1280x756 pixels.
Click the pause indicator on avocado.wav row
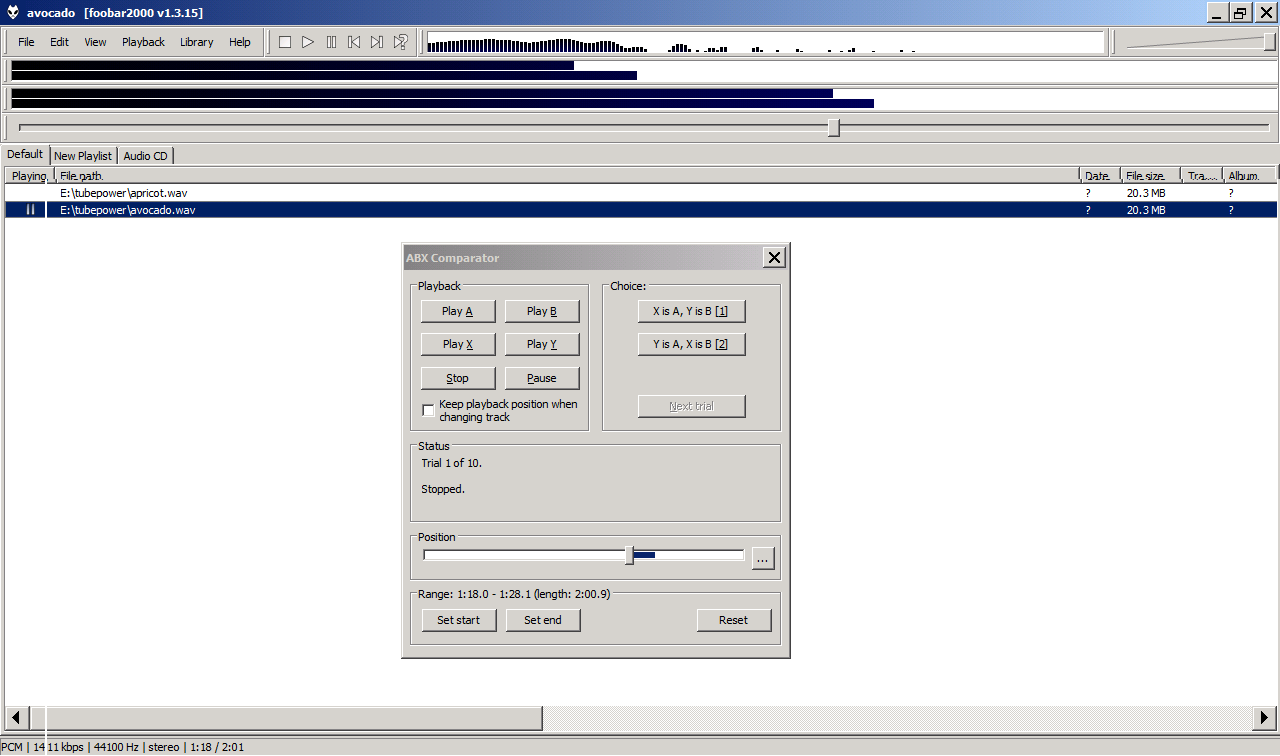click(x=30, y=210)
